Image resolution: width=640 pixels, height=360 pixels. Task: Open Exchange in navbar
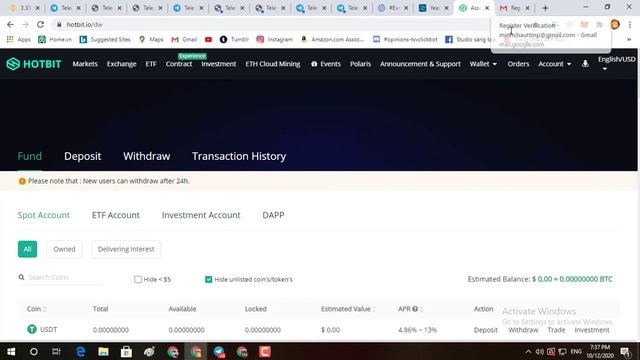[121, 64]
